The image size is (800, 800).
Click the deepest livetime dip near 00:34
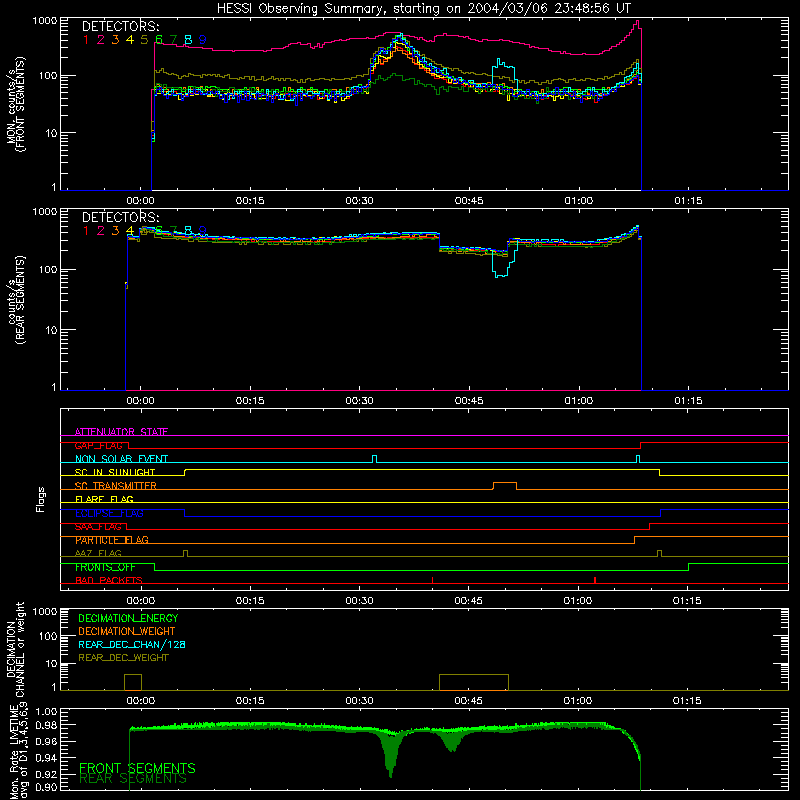click(x=391, y=757)
